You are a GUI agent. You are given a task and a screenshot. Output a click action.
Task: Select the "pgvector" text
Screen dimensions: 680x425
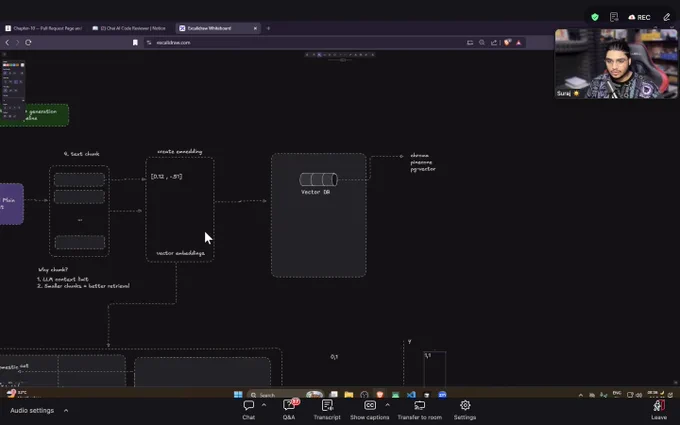423,169
